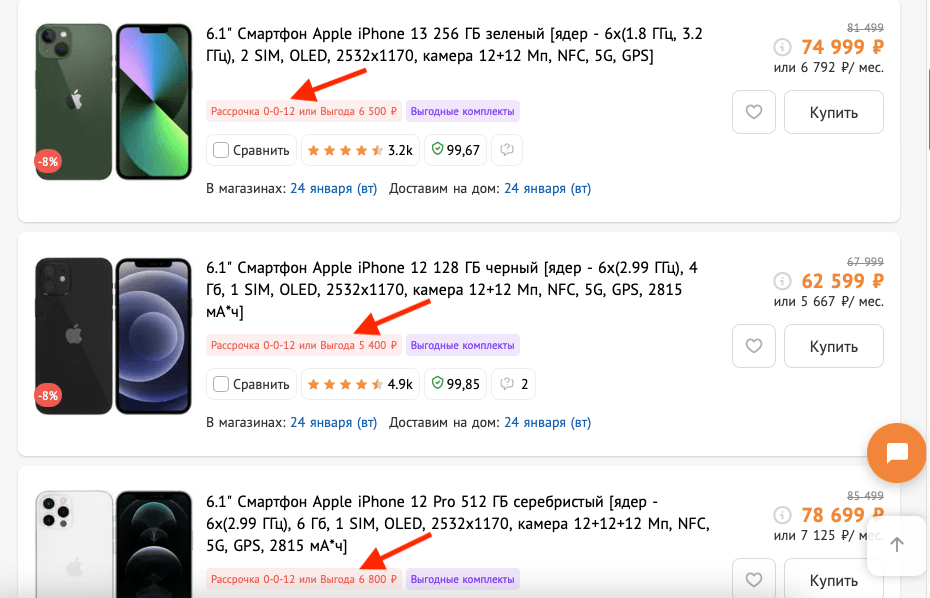The width and height of the screenshot is (930, 598).
Task: Click reliability shield rating 99,85
Action: (456, 384)
